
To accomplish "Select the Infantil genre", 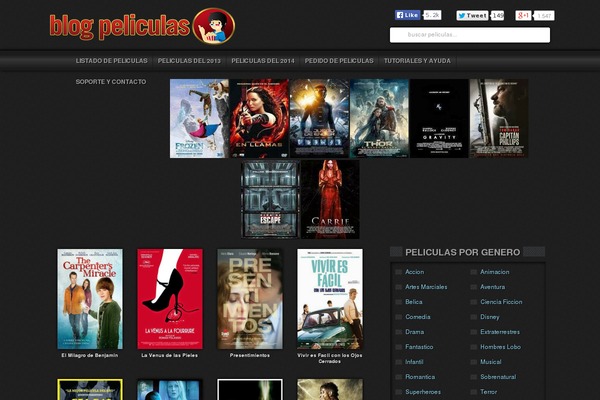I will (x=414, y=362).
